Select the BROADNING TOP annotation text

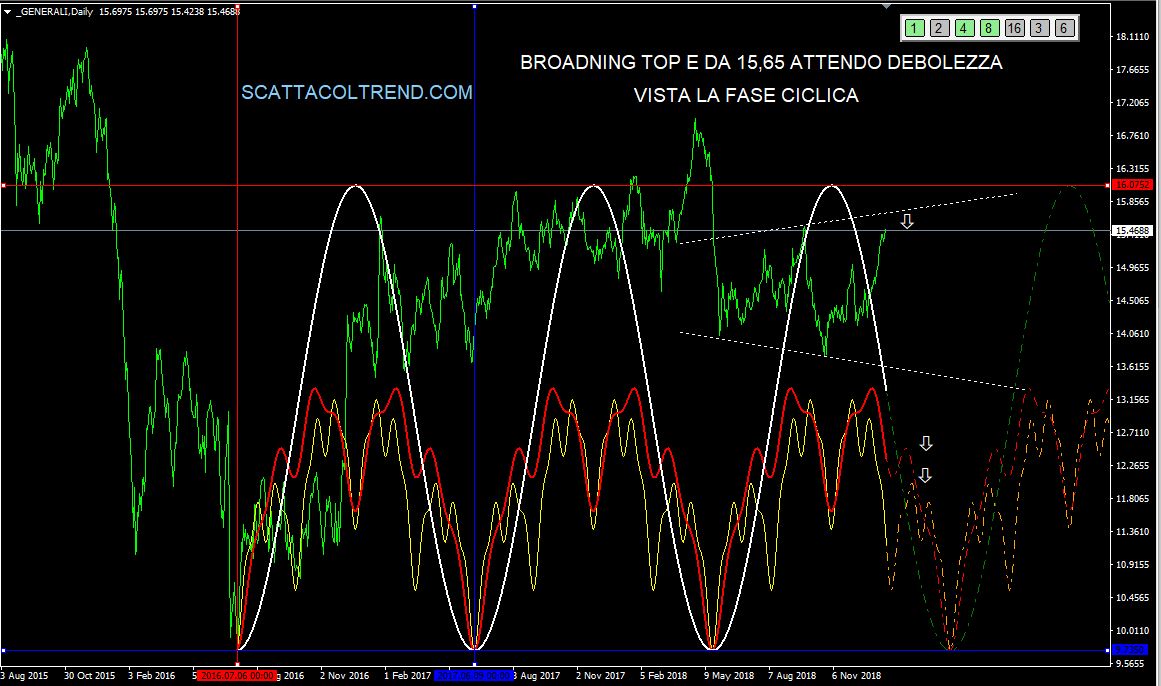pyautogui.click(x=761, y=63)
